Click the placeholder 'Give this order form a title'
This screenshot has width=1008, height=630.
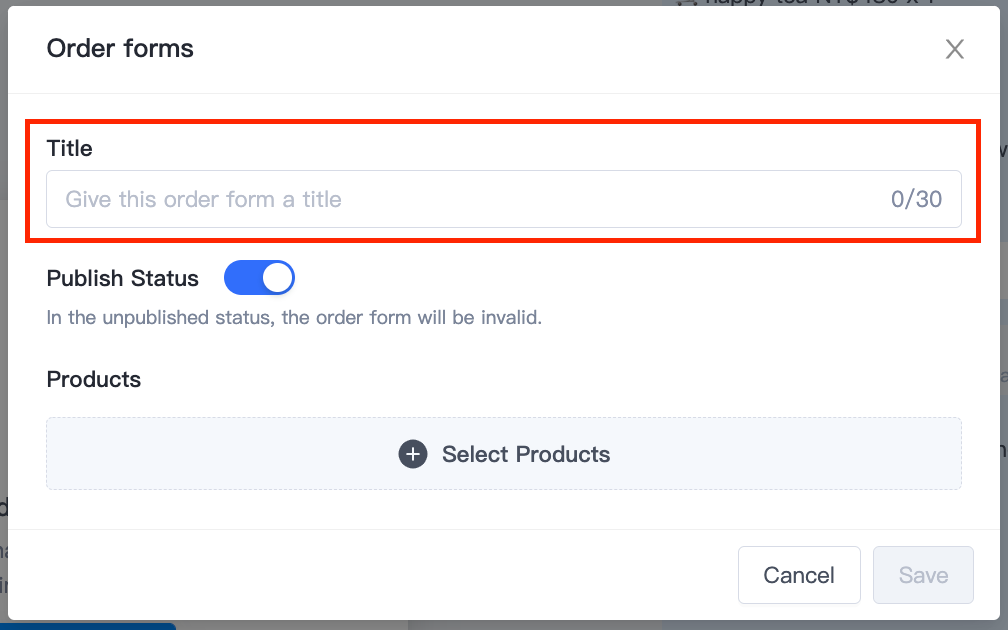tap(203, 199)
